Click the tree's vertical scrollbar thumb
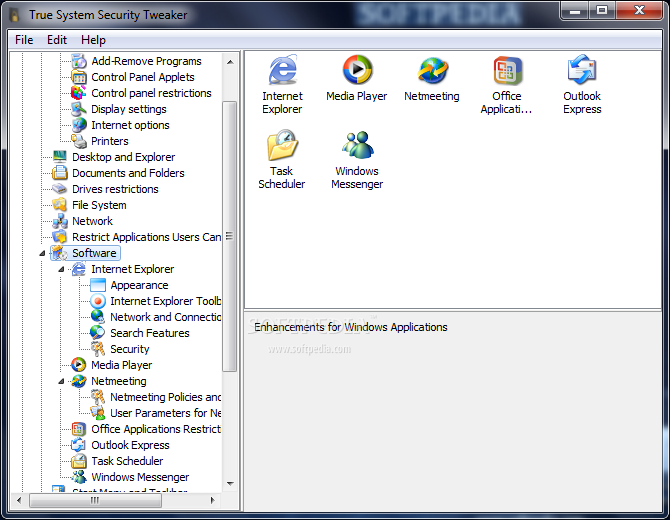 230,236
